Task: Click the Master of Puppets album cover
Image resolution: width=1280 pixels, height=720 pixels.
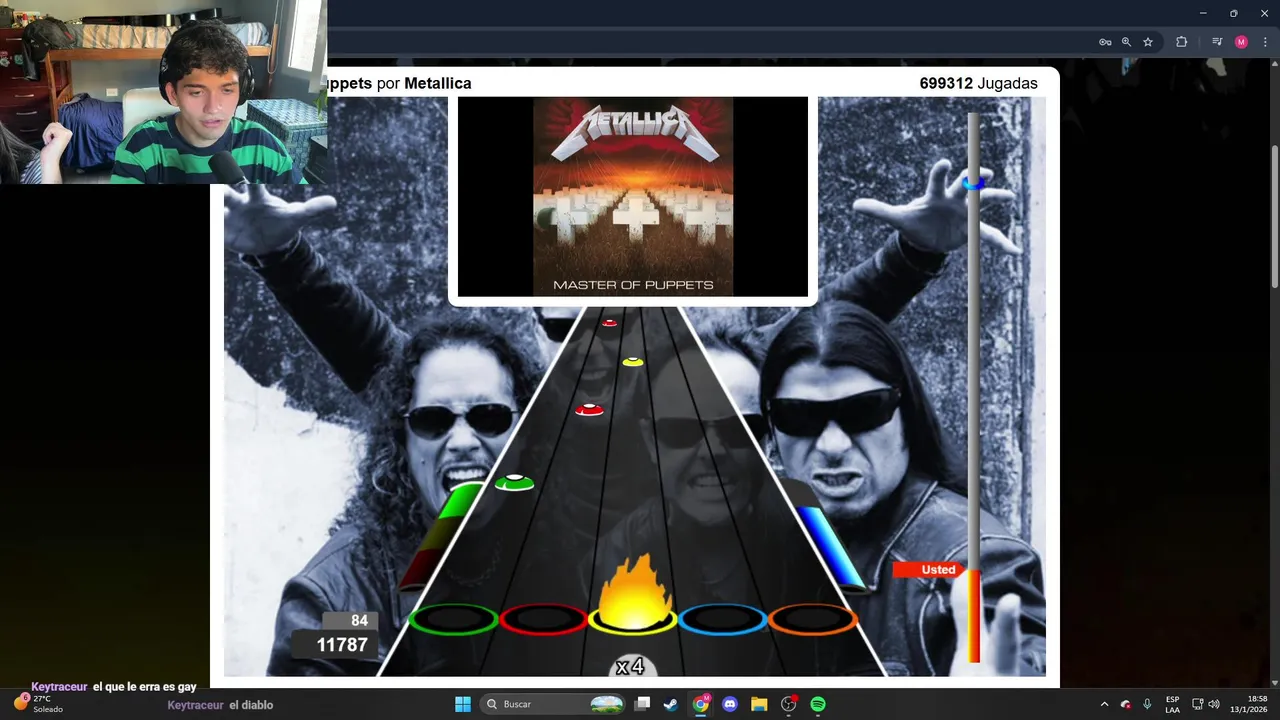Action: 633,196
